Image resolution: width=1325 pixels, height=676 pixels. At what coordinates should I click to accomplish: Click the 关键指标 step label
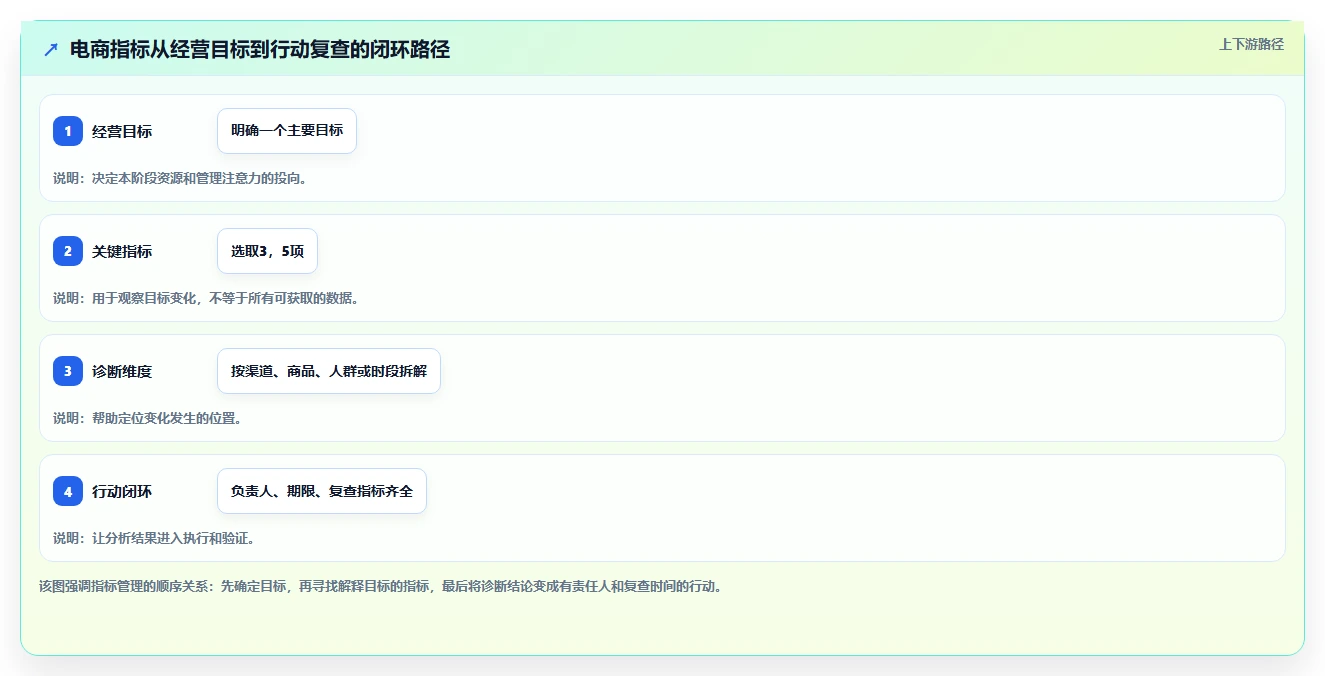coord(122,251)
